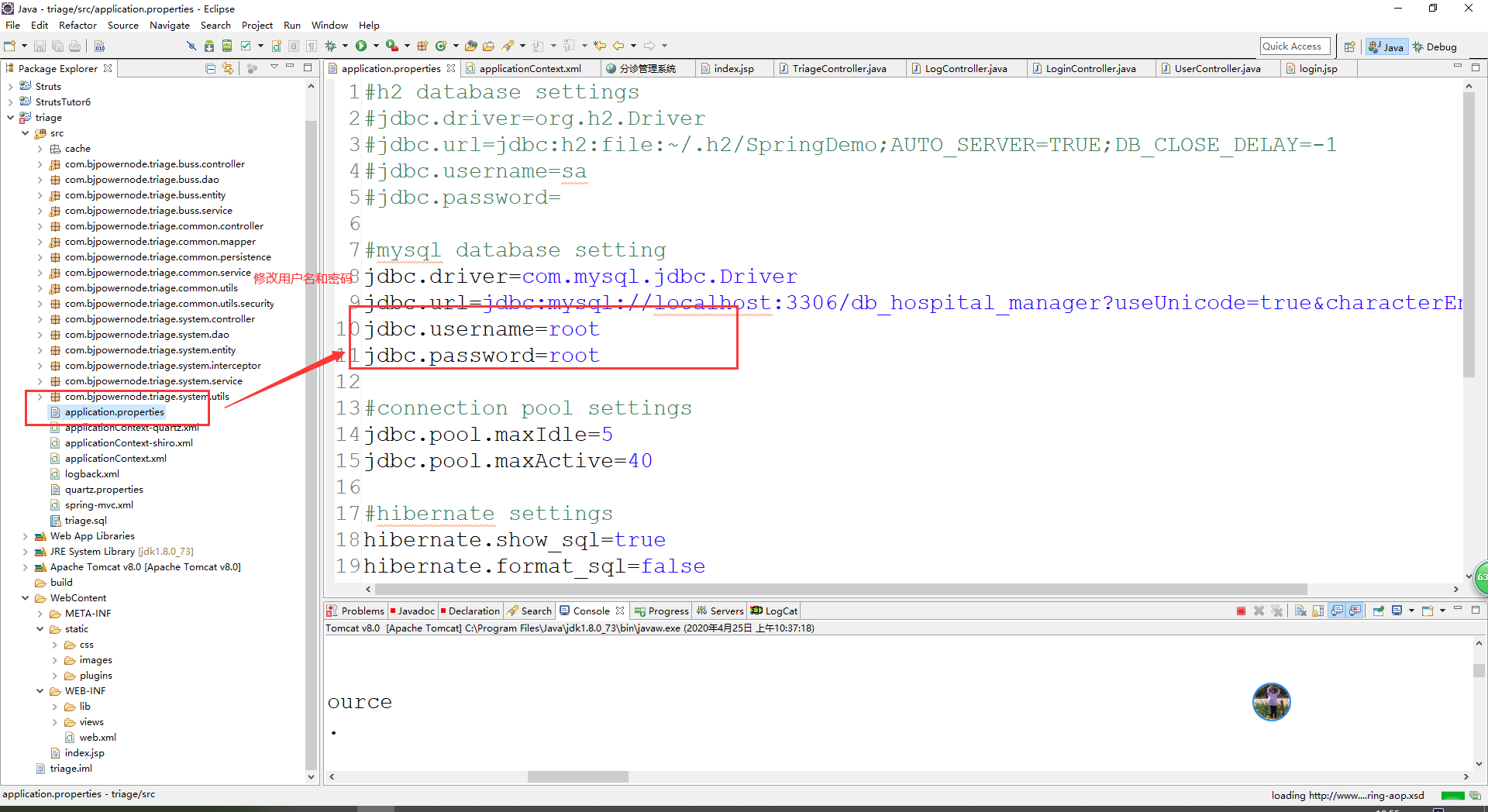Open the Refactor menu
Image resolution: width=1488 pixels, height=812 pixels.
77,25
